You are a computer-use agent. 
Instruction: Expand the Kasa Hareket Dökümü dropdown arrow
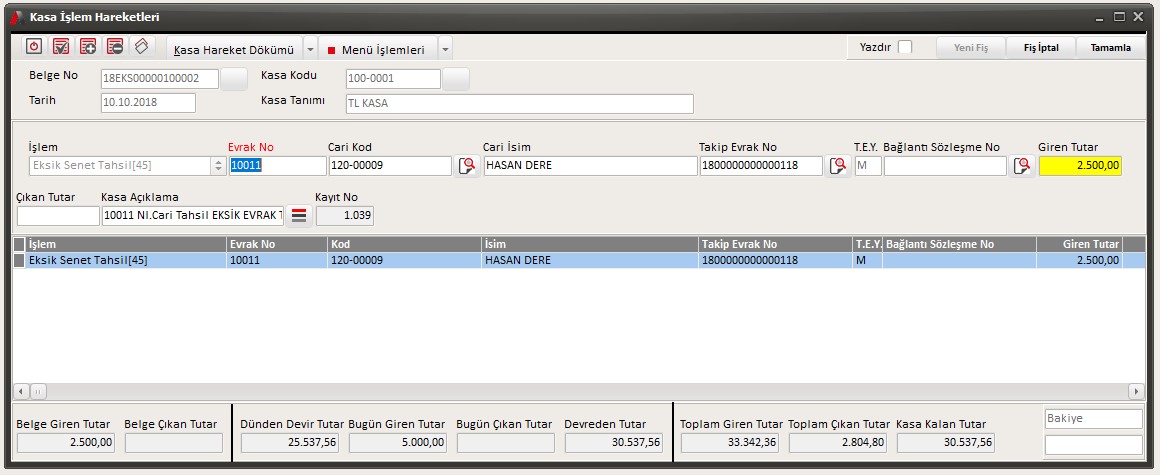coord(310,49)
